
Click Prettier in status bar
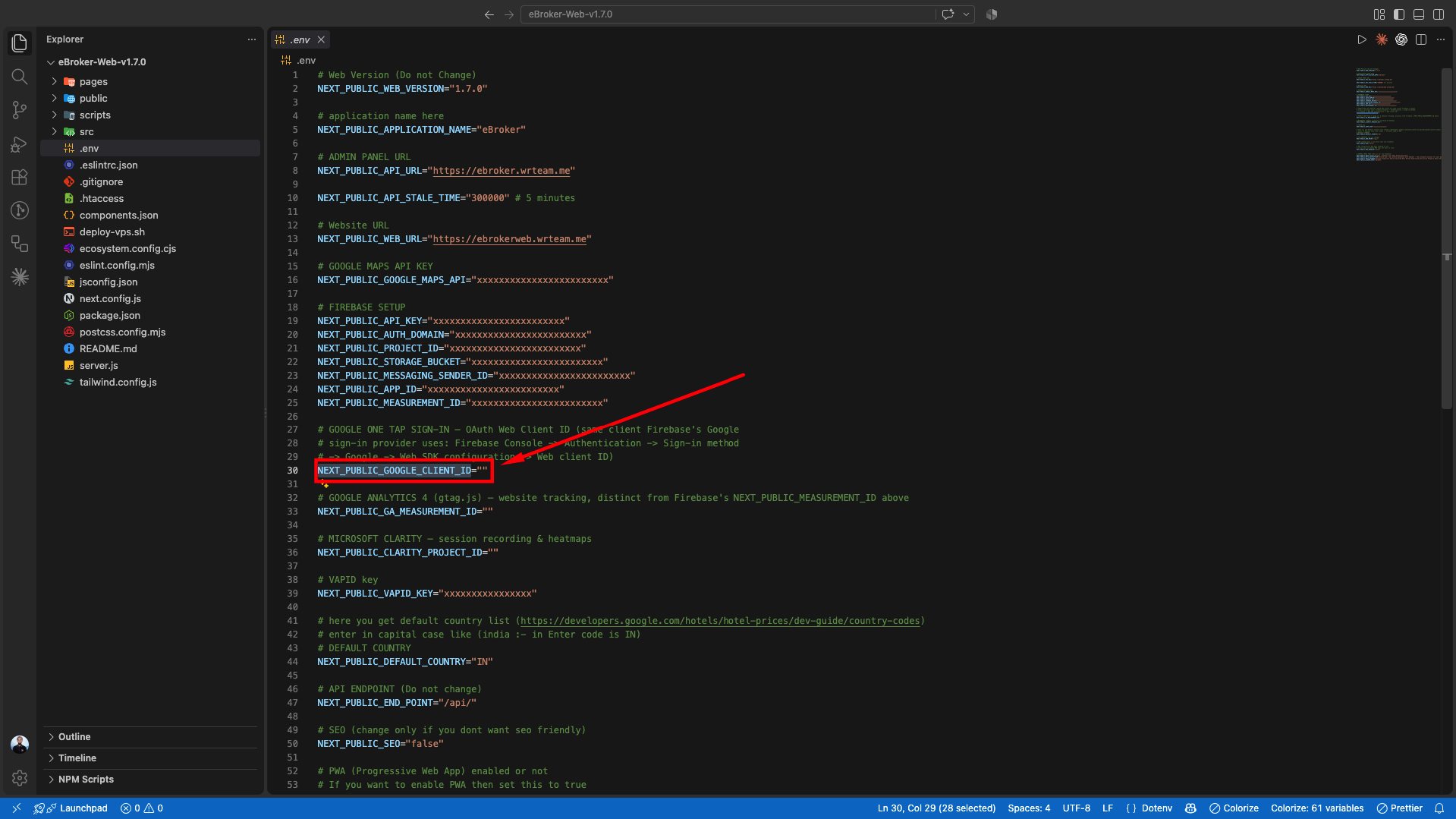point(1400,808)
